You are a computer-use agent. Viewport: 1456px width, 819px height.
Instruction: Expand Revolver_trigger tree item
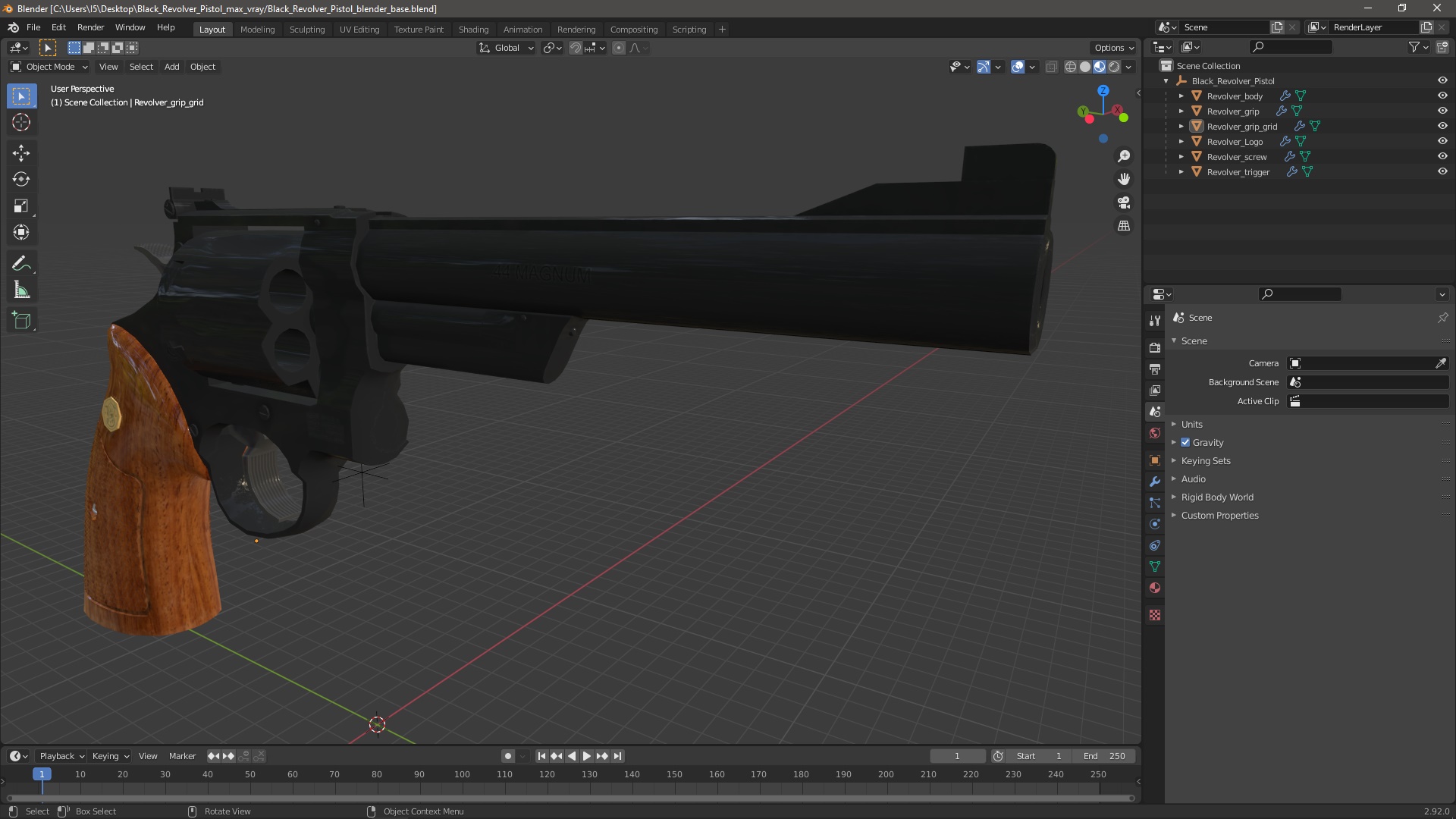click(1181, 172)
